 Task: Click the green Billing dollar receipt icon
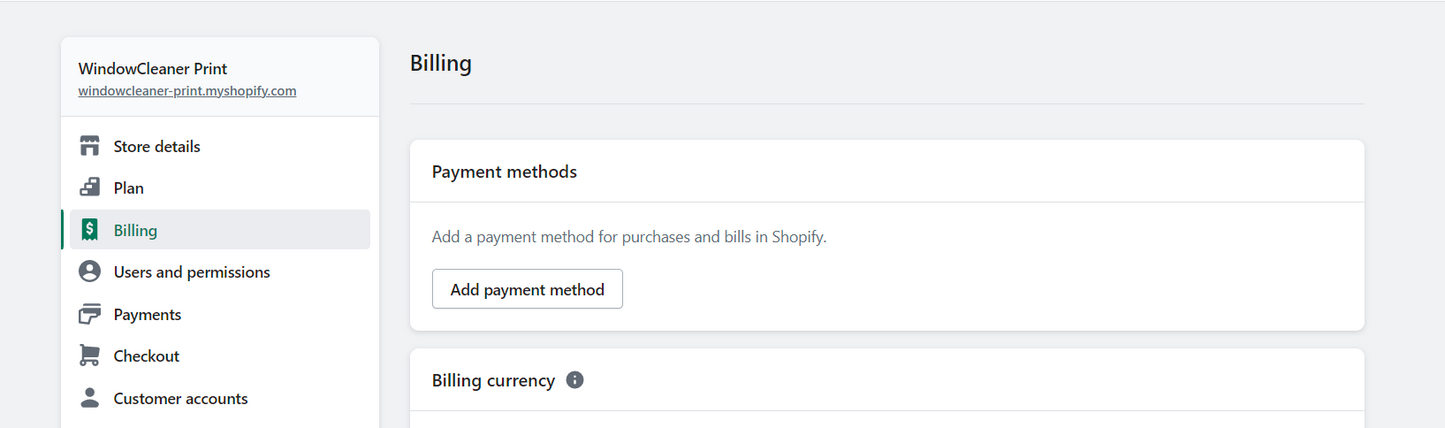(x=90, y=230)
